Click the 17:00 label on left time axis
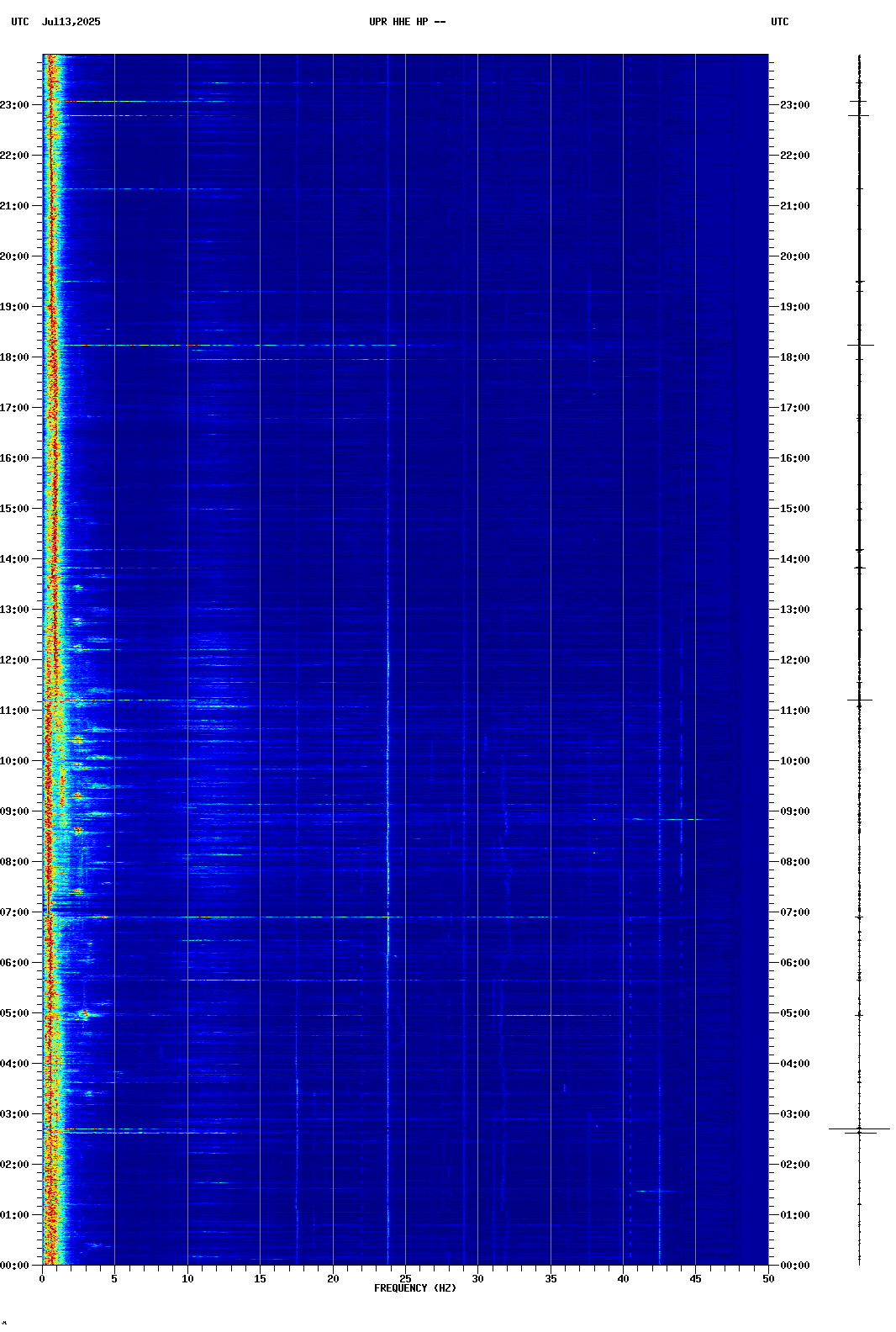The width and height of the screenshot is (896, 1332). click(14, 408)
